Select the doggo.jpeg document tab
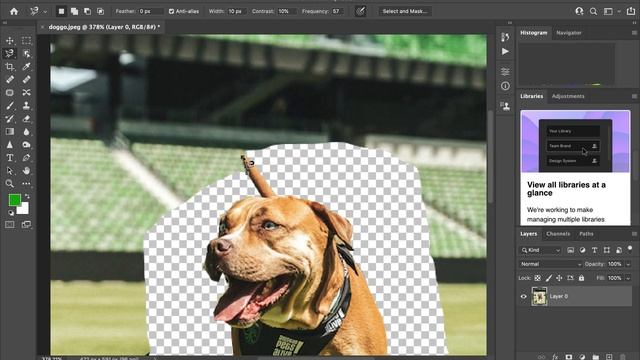 [104, 27]
